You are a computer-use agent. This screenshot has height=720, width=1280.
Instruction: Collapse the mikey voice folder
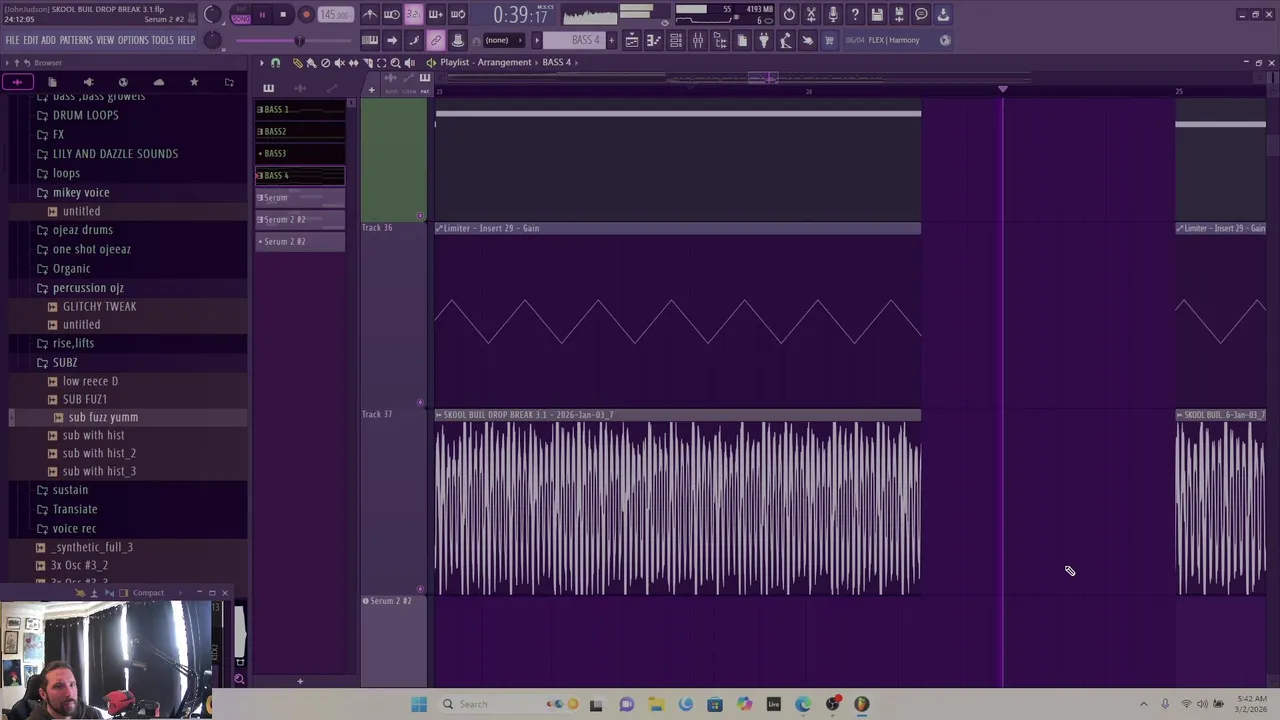pos(81,192)
